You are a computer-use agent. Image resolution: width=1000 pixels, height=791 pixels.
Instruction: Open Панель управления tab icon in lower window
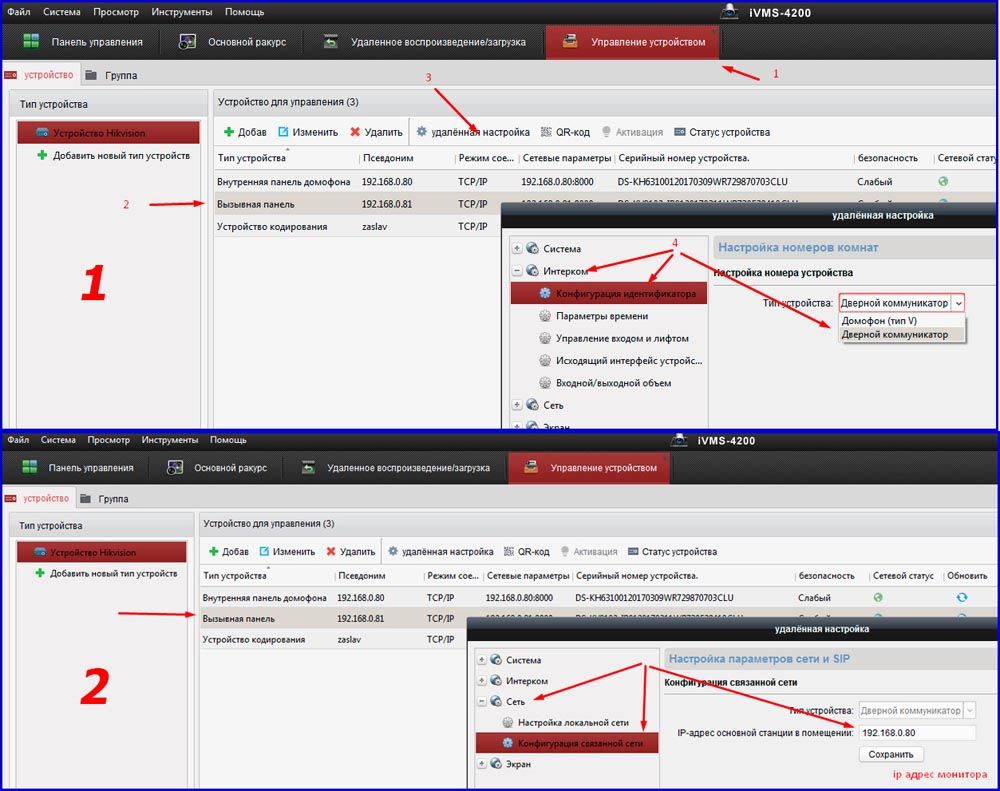pyautogui.click(x=31, y=468)
